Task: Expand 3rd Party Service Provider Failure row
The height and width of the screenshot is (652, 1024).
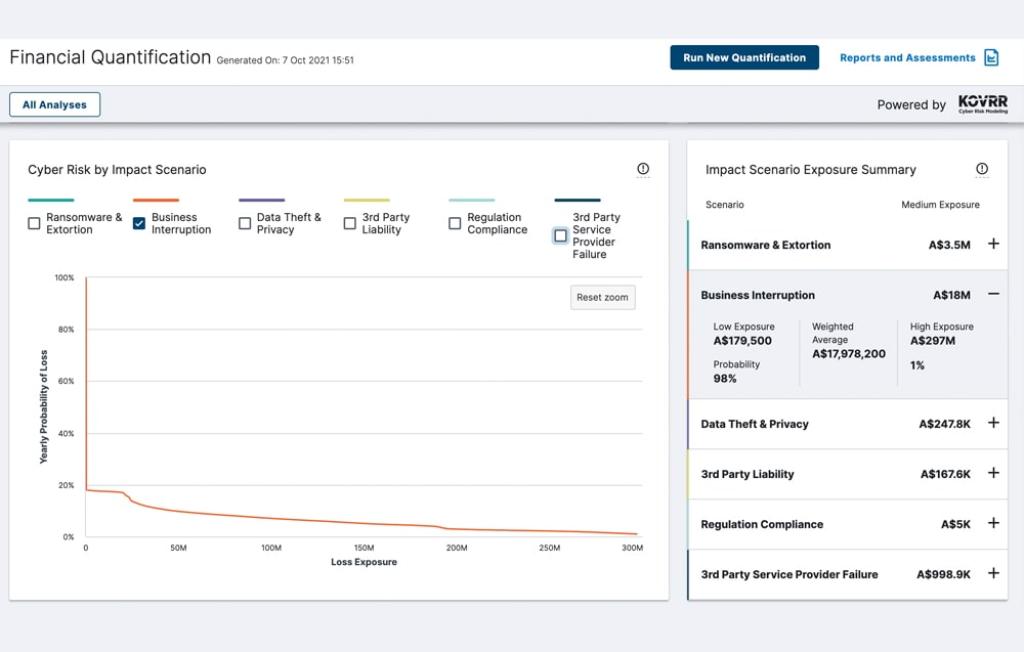Action: 993,574
